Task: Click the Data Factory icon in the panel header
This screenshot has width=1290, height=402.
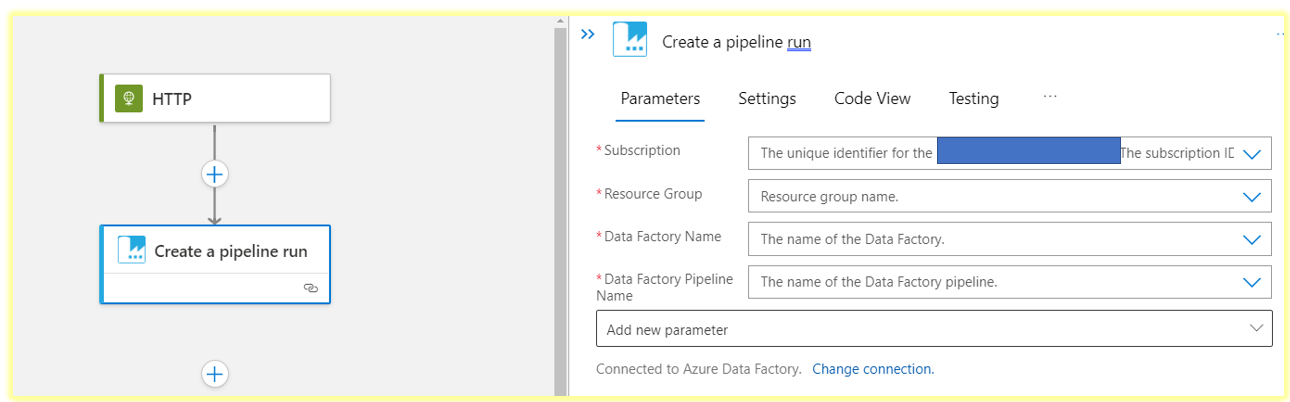Action: (630, 40)
